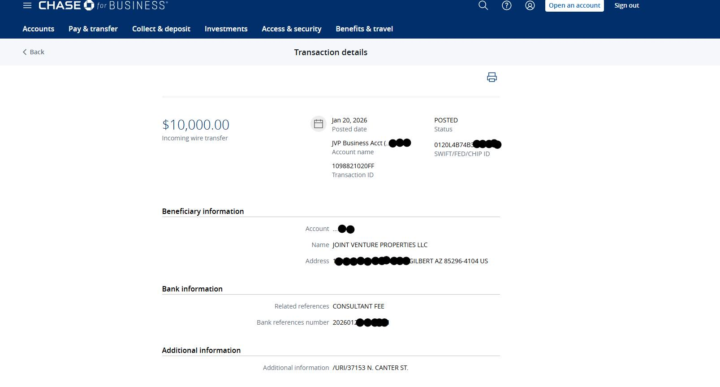720x387 pixels.
Task: Click the help question mark icon
Action: pyautogui.click(x=506, y=6)
